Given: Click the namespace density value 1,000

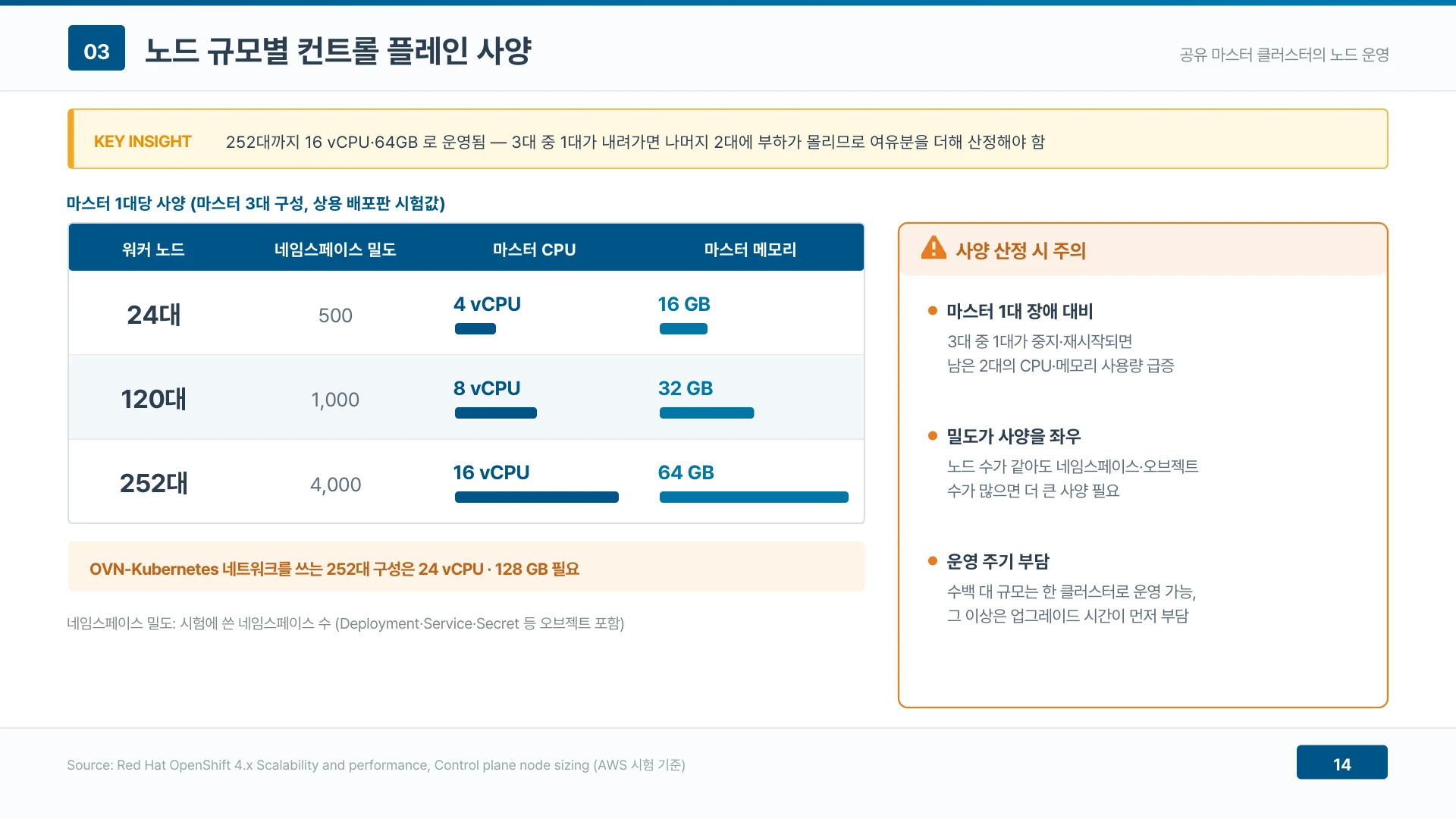Looking at the screenshot, I should pos(335,400).
